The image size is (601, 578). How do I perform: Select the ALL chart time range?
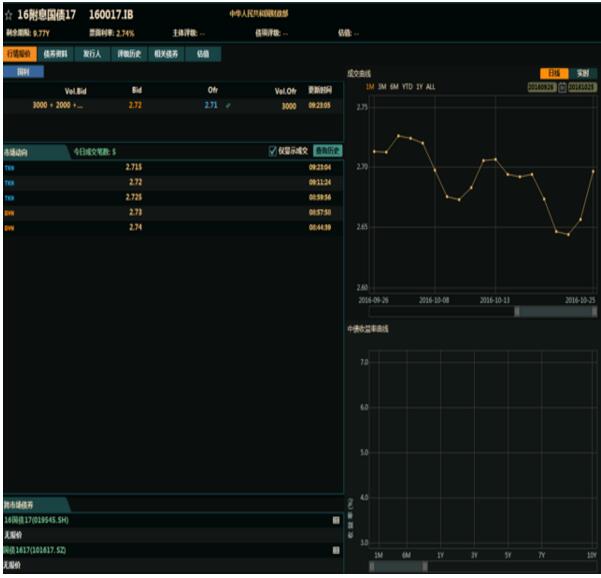click(x=430, y=87)
